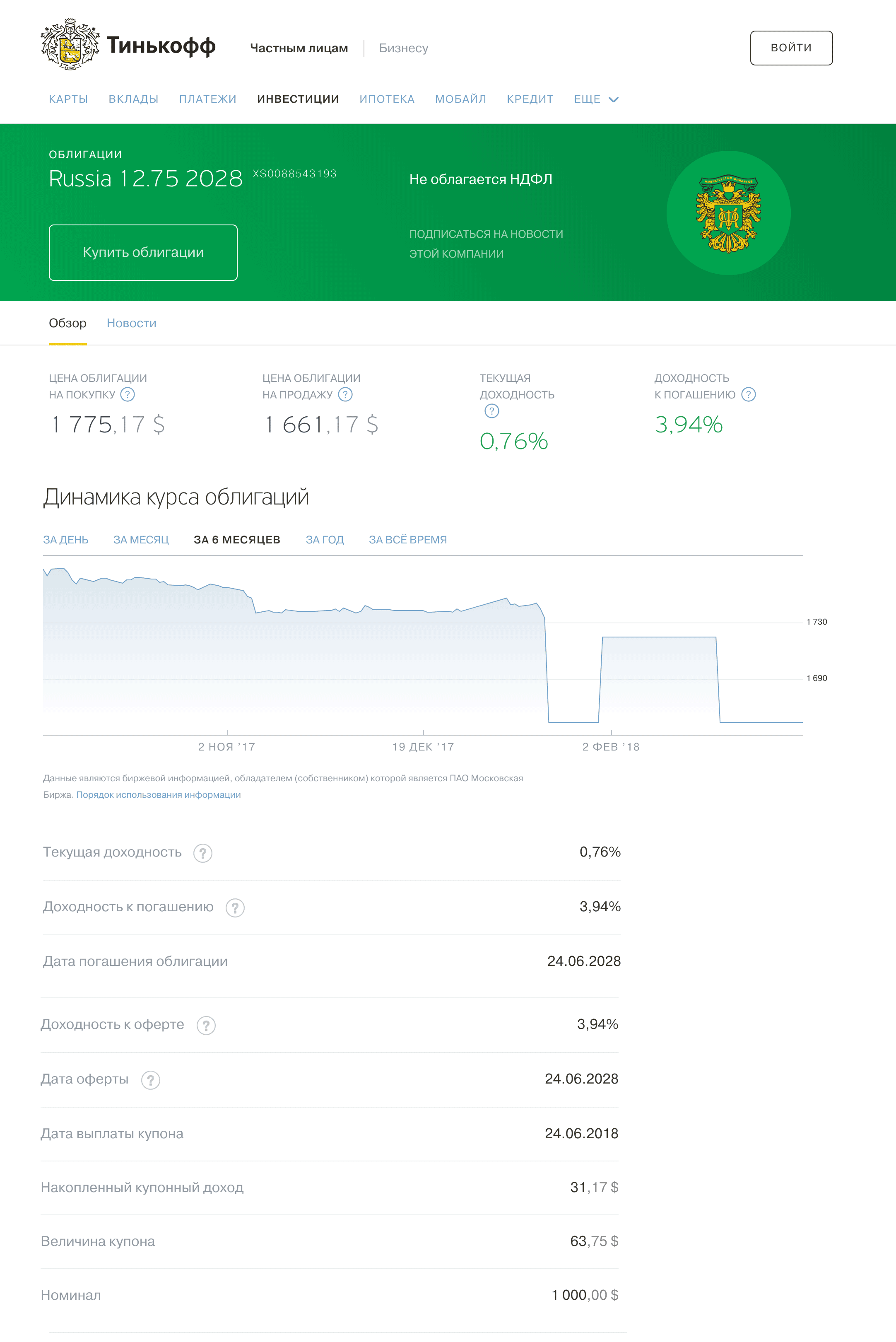
Task: Open the ИПОТЕКА section
Action: 387,99
